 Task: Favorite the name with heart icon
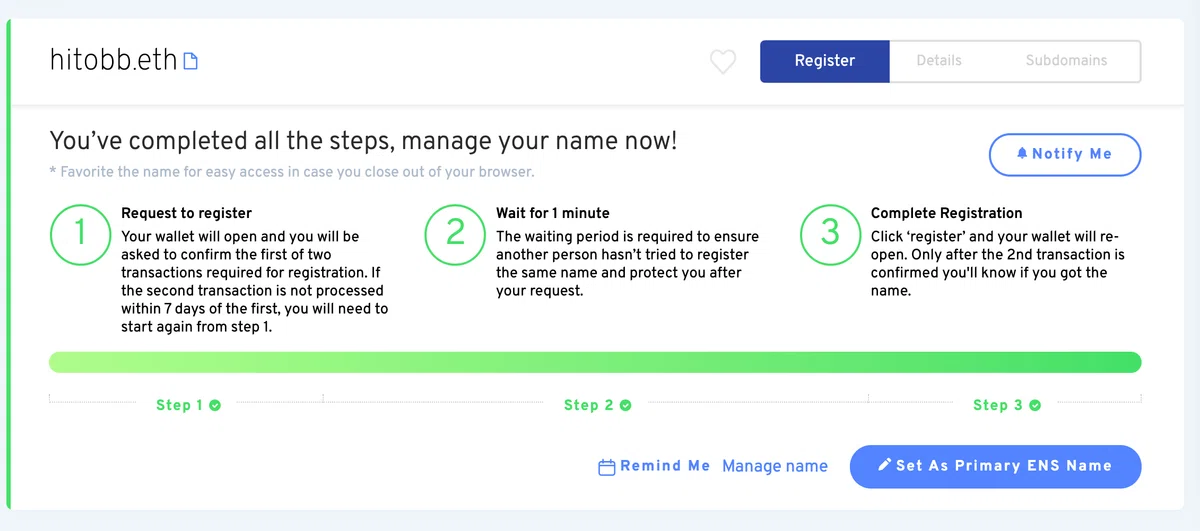tap(723, 62)
